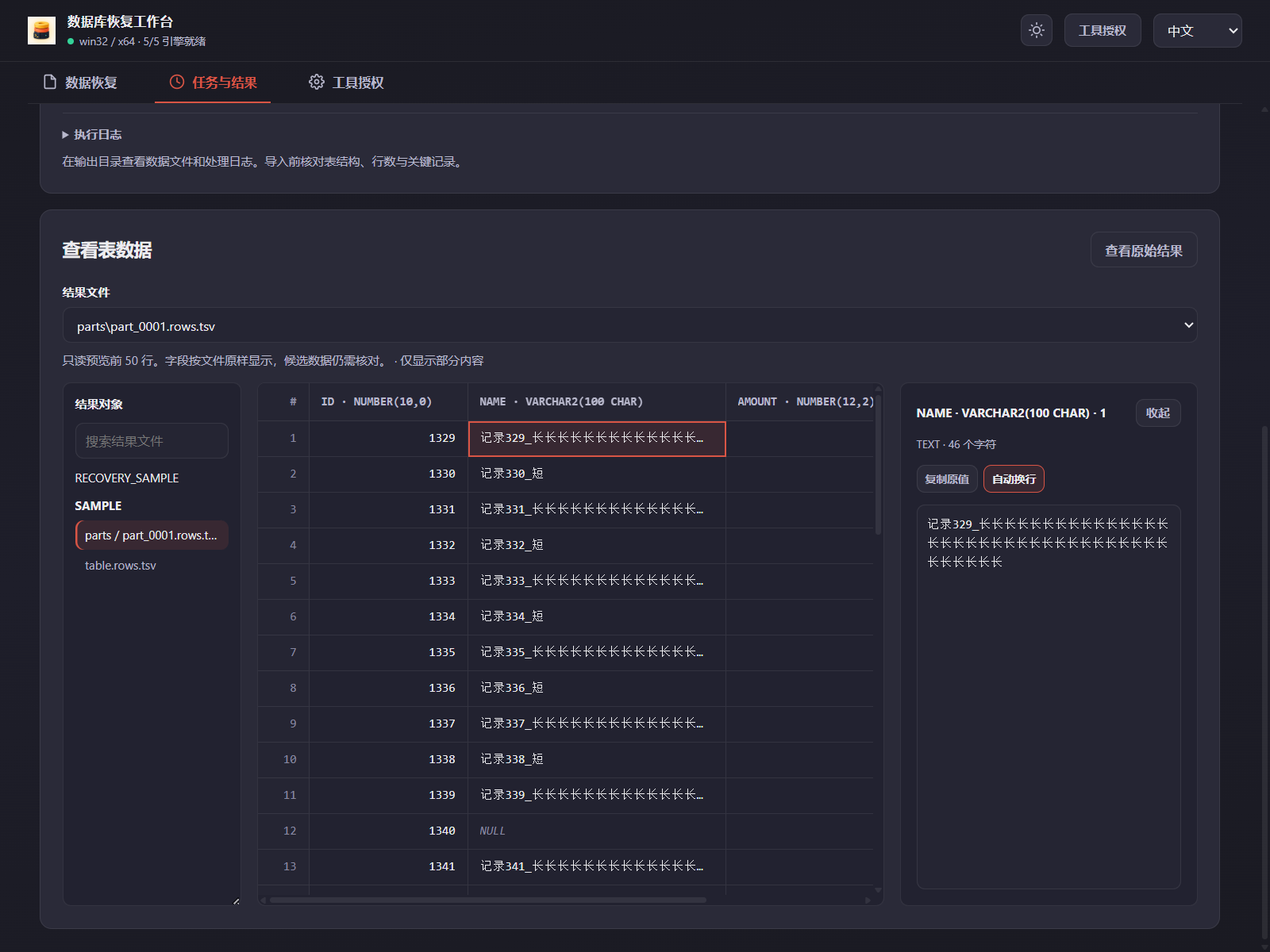Screen dimensions: 1270x952
Task: Click the horizontal scrollbar right arrow
Action: [868, 900]
